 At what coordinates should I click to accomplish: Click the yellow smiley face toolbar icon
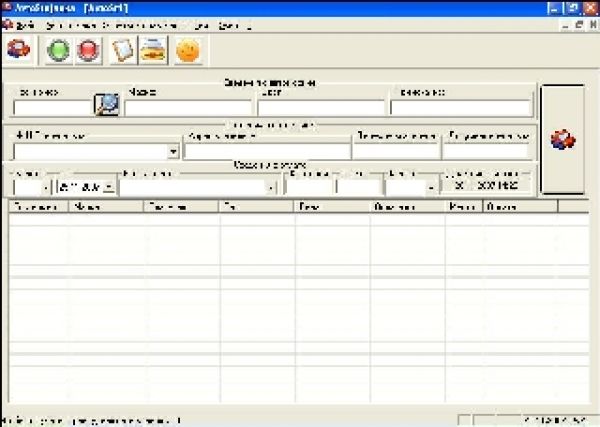[187, 49]
